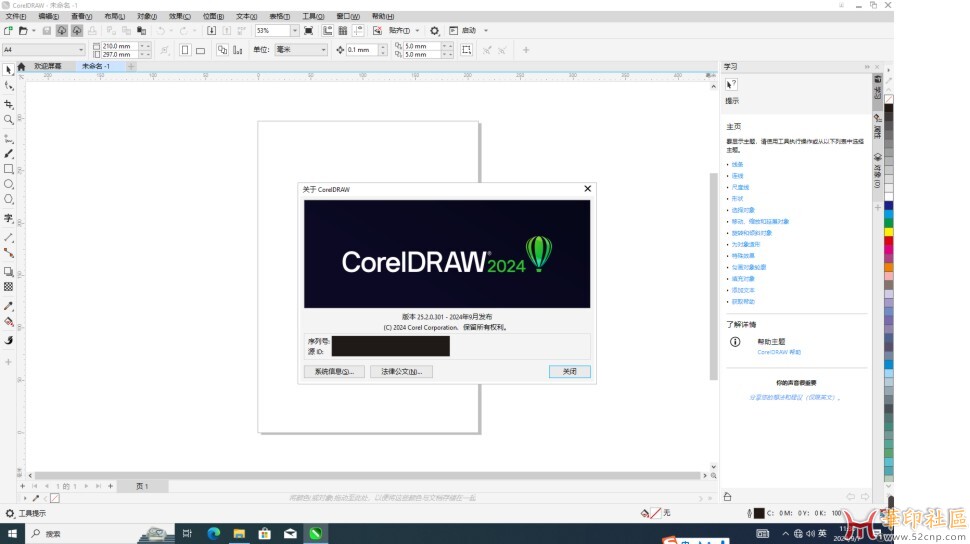Open the 对象 menu

(x=147, y=16)
